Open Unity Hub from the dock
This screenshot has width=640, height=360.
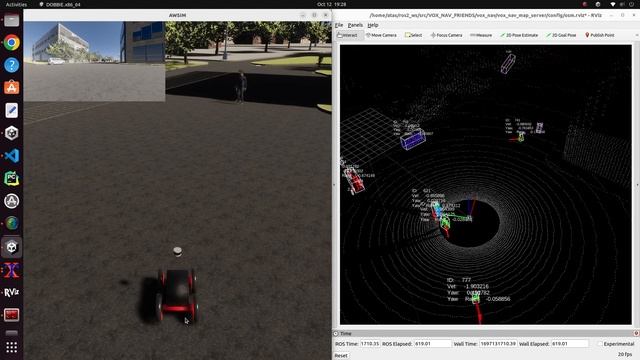[11, 133]
